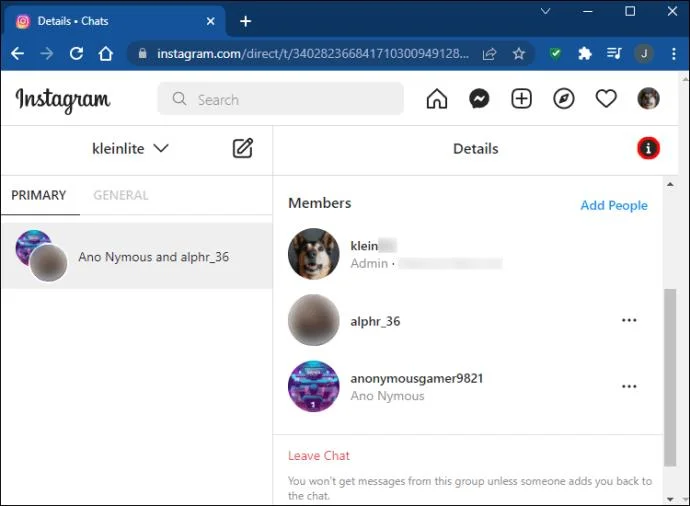The image size is (690, 506).
Task: Click the Details header title
Action: click(x=476, y=149)
